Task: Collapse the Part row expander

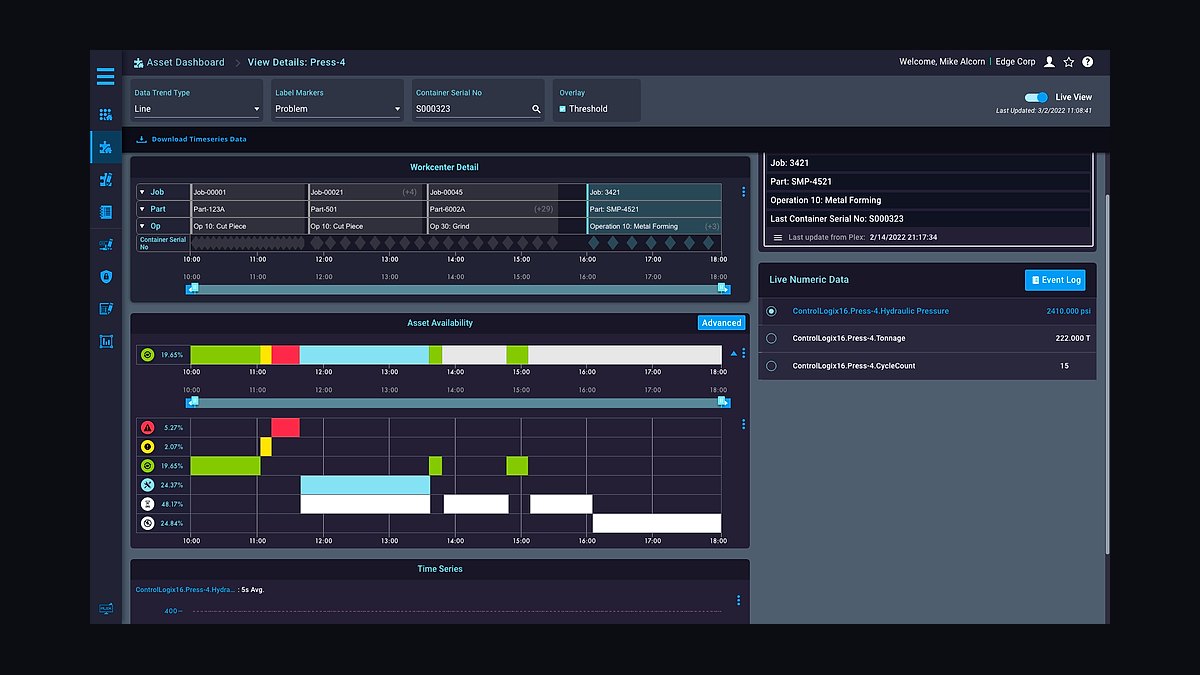Action: tap(142, 209)
